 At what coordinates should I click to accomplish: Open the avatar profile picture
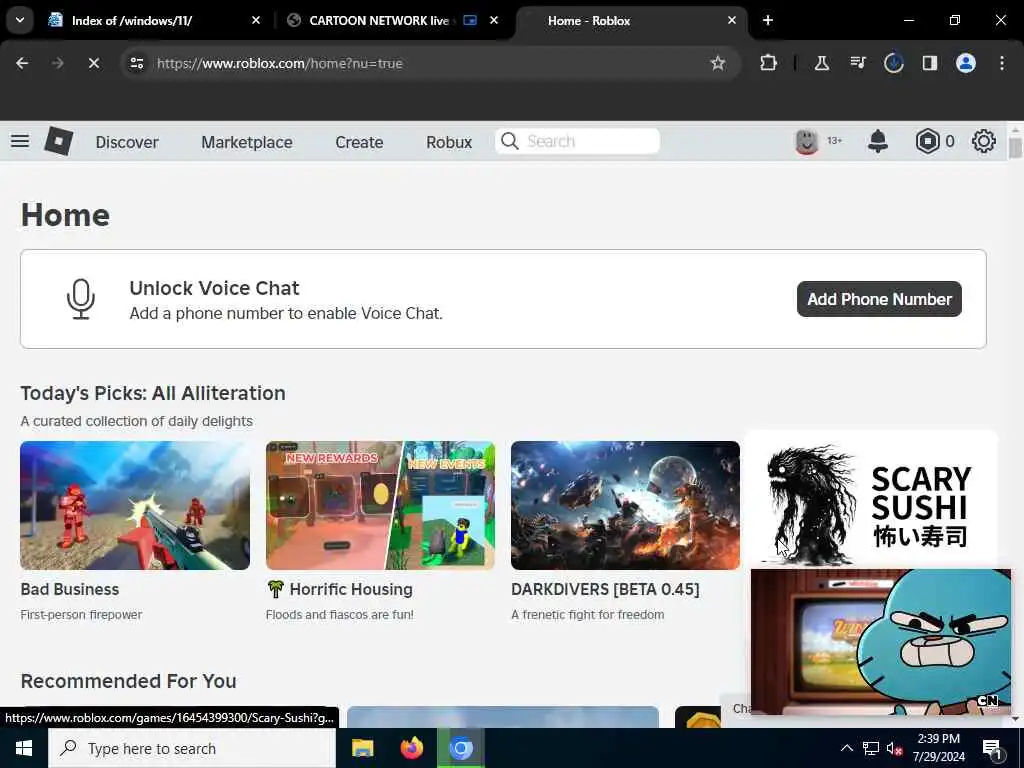point(807,141)
